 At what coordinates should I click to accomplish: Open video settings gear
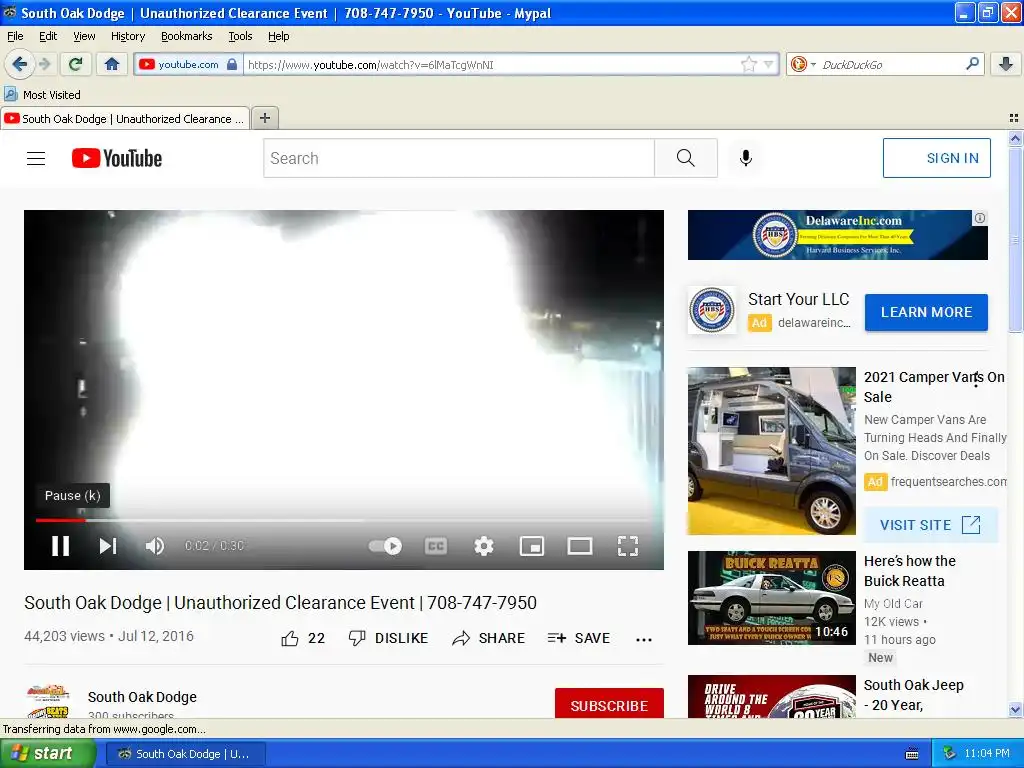point(484,546)
